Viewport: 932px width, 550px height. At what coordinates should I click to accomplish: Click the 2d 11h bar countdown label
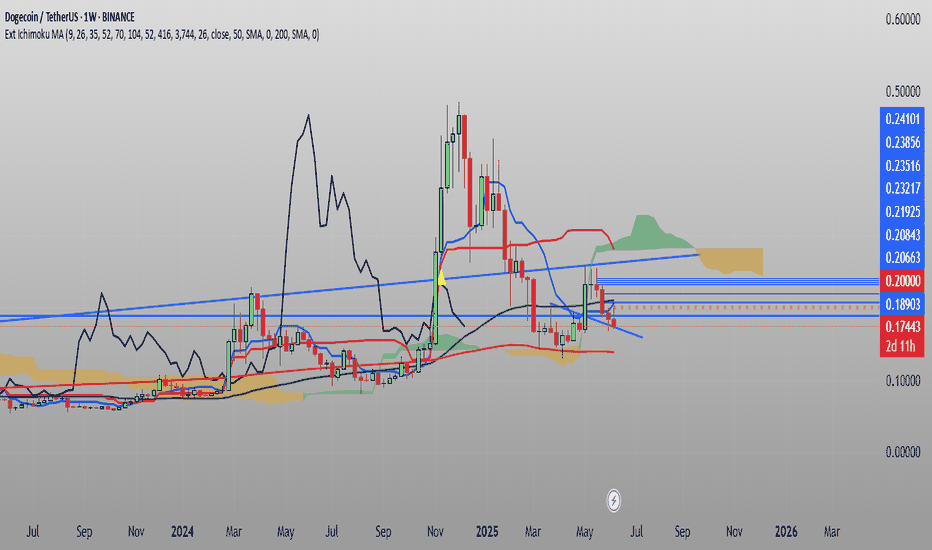click(x=902, y=346)
